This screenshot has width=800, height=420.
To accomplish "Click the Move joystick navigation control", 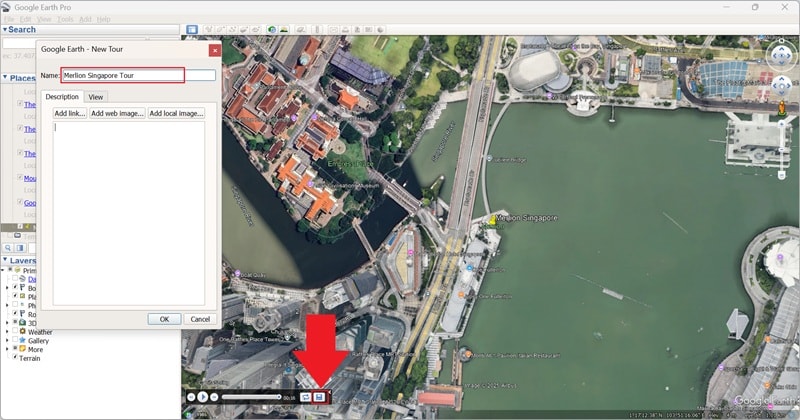I will coord(781,85).
